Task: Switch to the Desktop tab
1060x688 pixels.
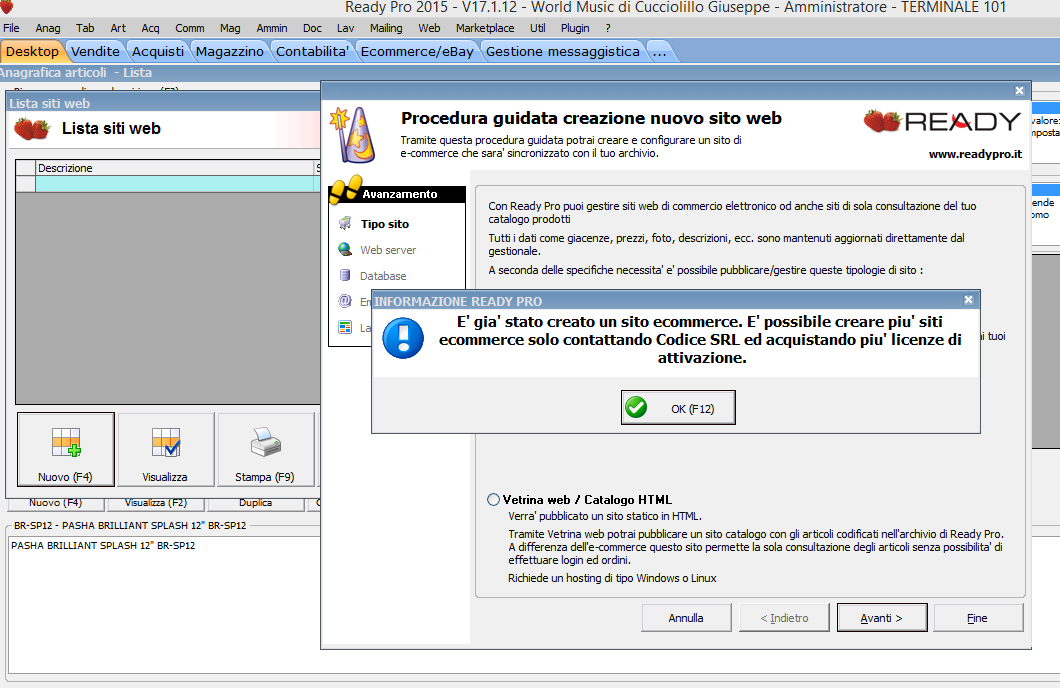Action: [x=32, y=51]
